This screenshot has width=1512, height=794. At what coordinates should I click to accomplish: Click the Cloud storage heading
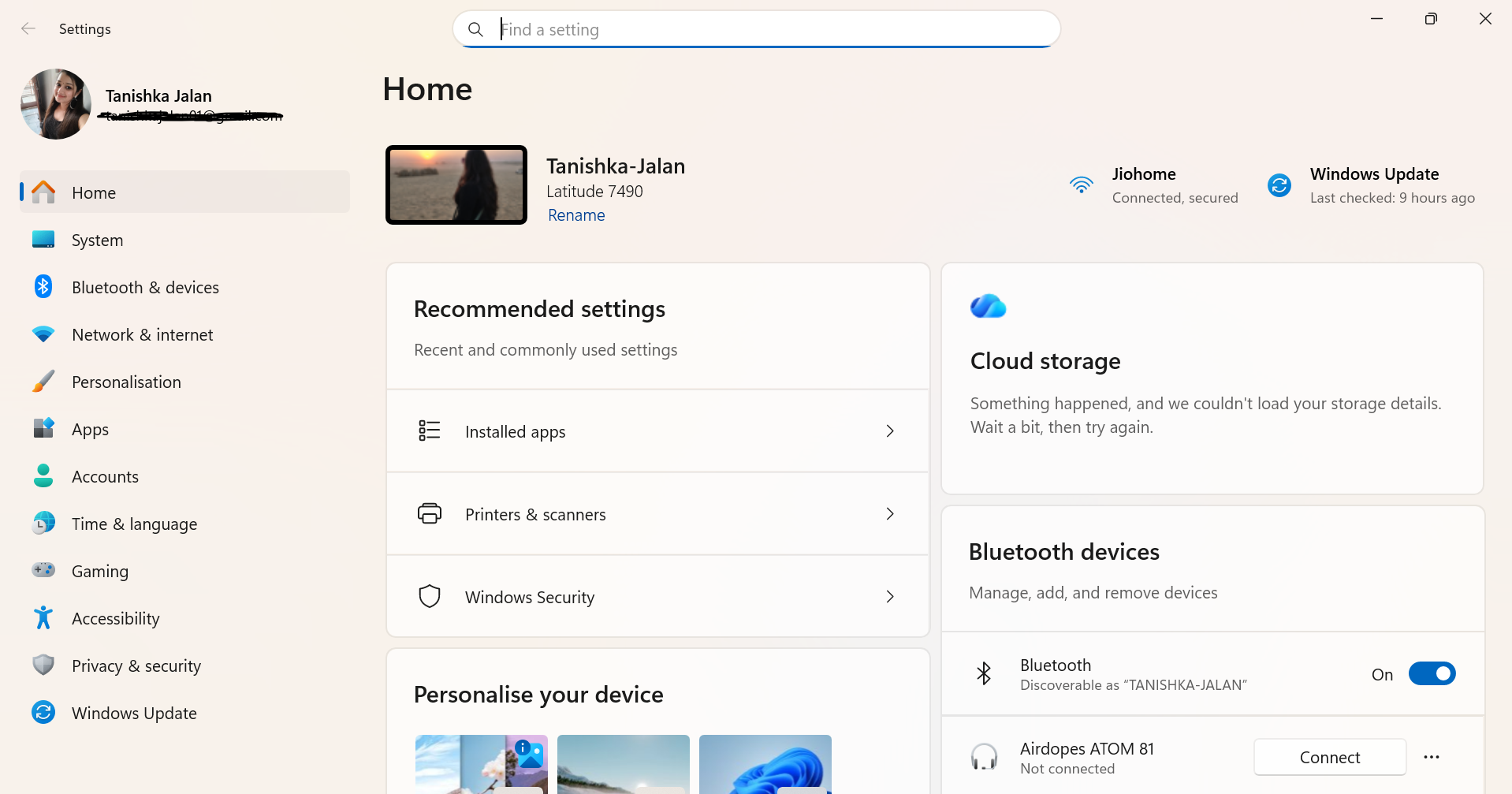pyautogui.click(x=1045, y=361)
